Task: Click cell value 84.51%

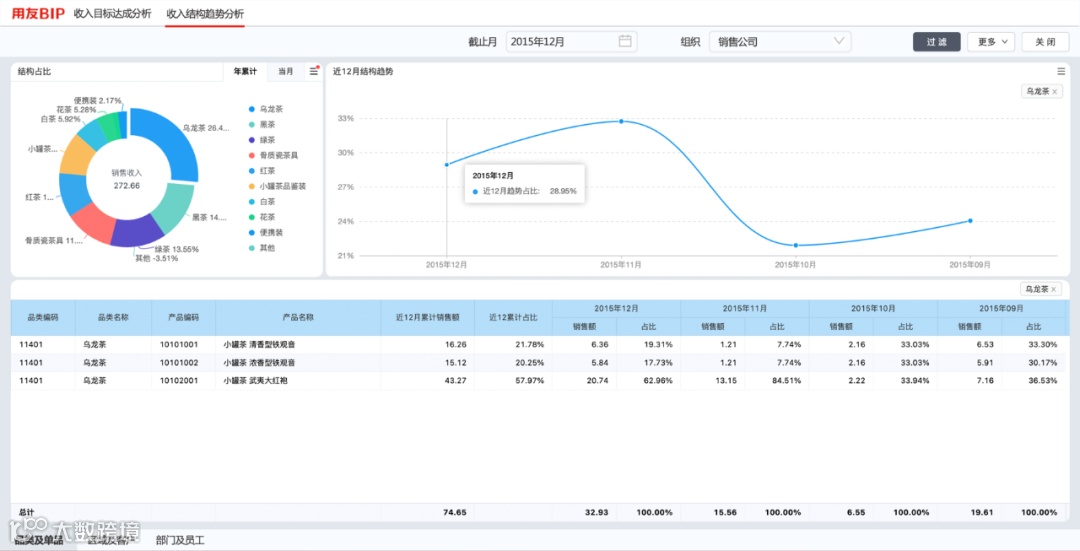Action: (x=786, y=380)
